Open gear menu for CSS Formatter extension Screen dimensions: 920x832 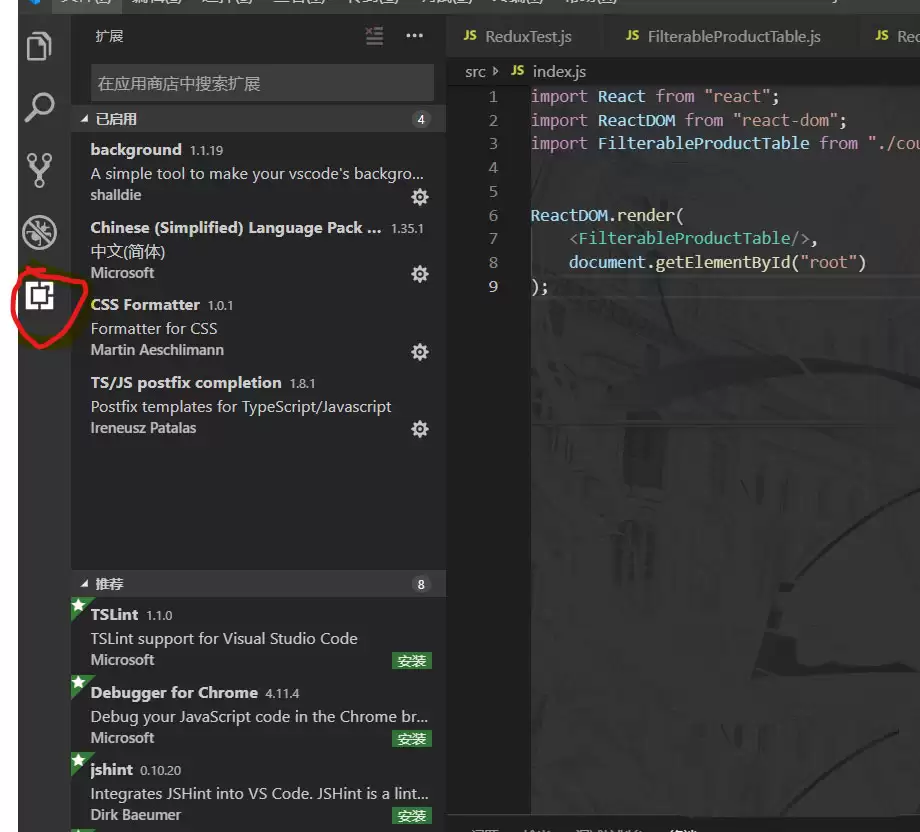click(x=419, y=352)
